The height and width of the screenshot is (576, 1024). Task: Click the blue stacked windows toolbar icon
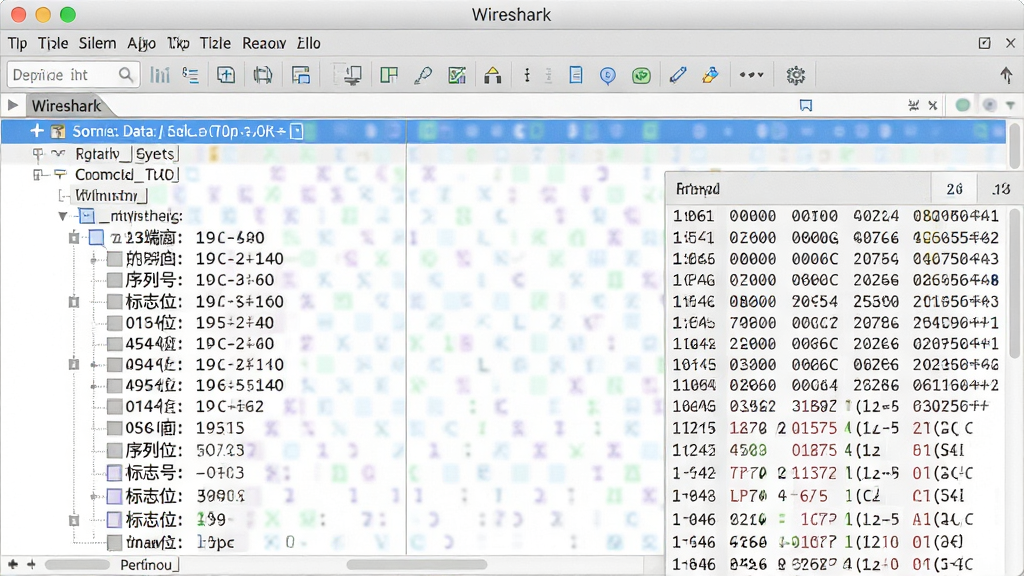[300, 75]
